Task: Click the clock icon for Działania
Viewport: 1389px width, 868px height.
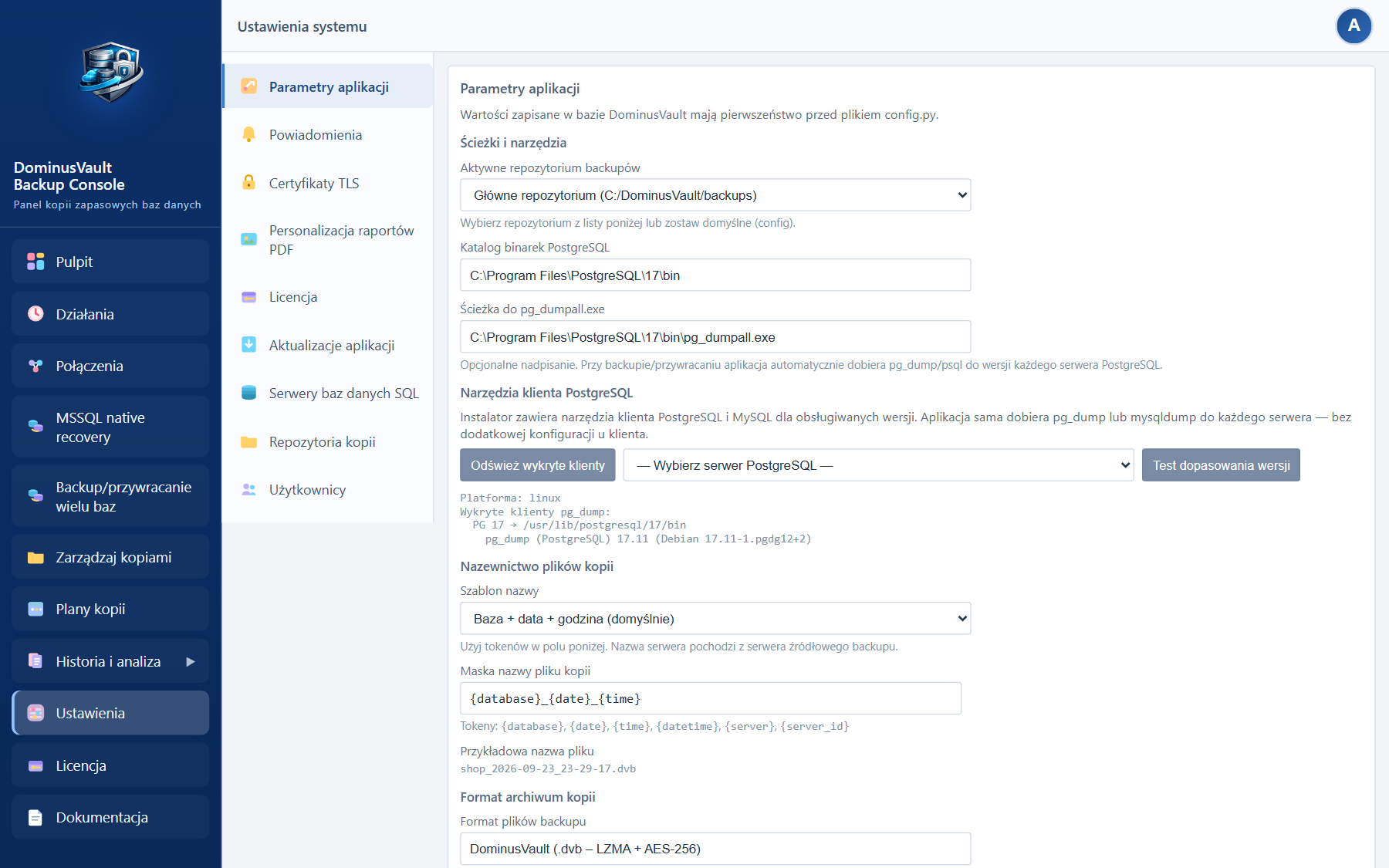Action: [x=35, y=313]
